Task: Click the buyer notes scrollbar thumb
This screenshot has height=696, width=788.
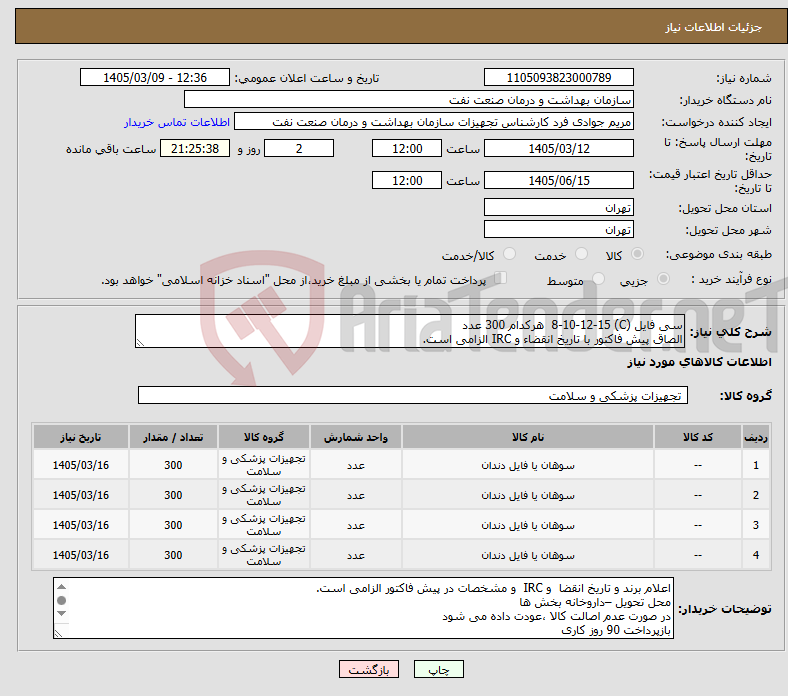Action: (61, 600)
